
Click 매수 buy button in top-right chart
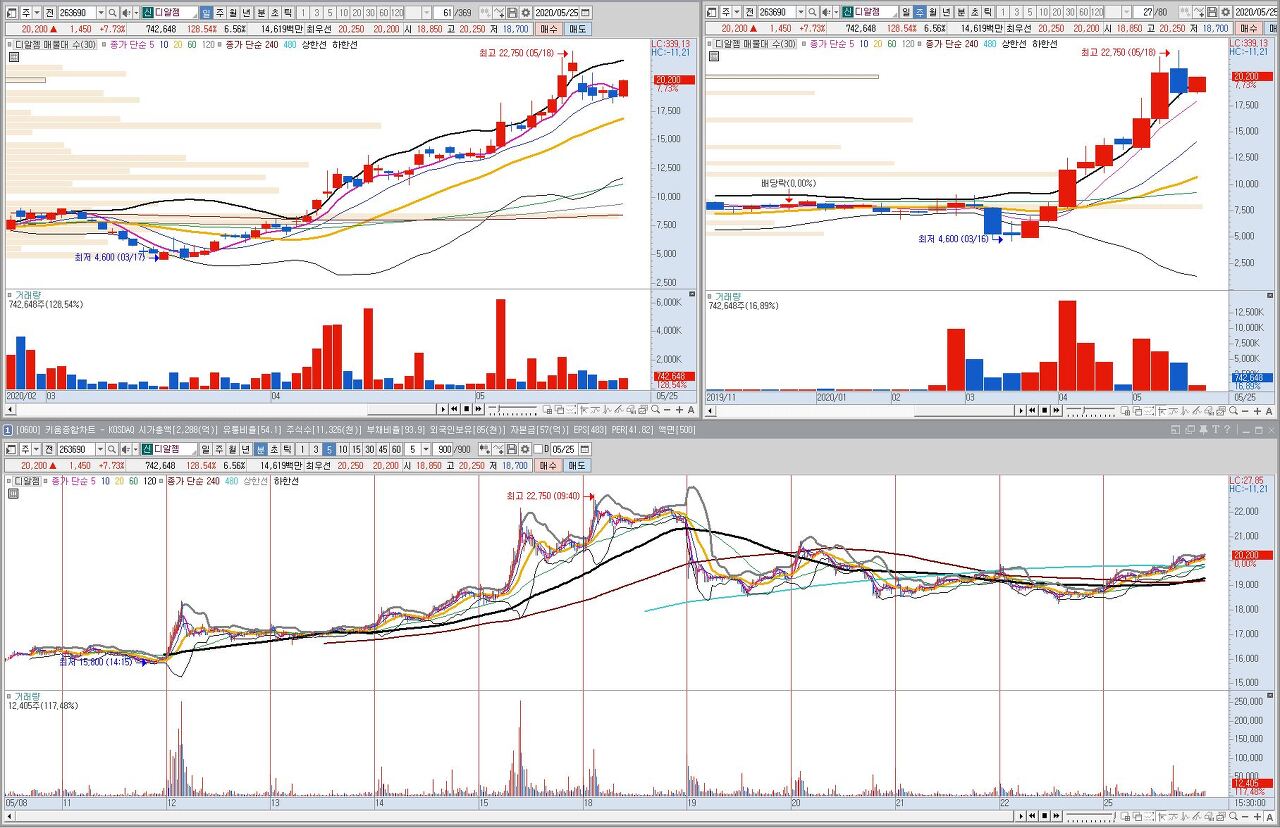click(x=1250, y=30)
